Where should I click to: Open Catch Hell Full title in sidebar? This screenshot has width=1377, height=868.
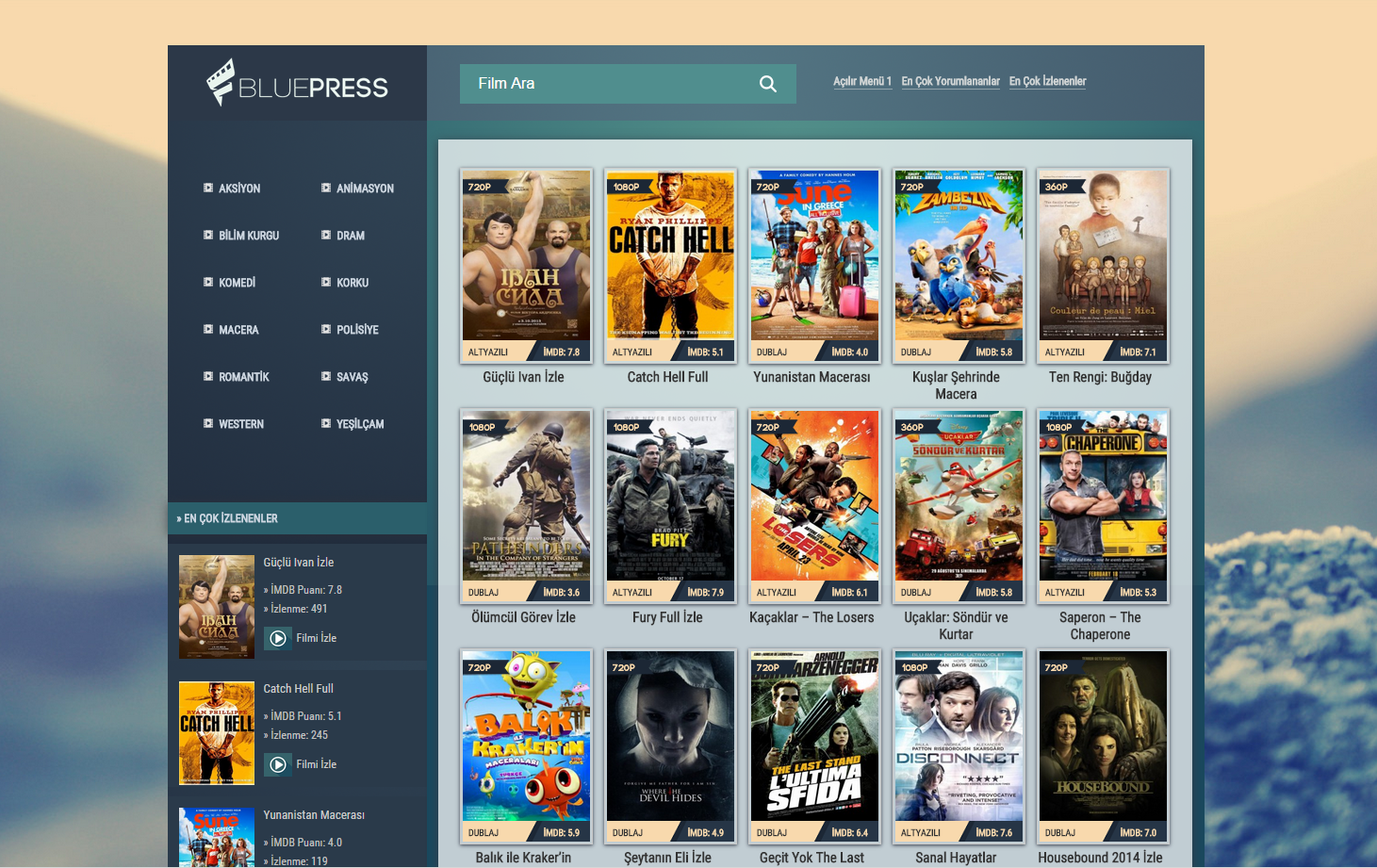click(299, 689)
